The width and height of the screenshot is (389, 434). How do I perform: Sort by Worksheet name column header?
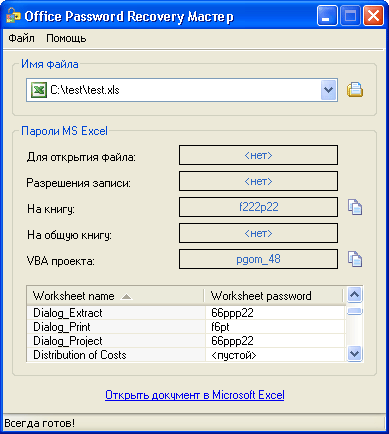click(115, 296)
